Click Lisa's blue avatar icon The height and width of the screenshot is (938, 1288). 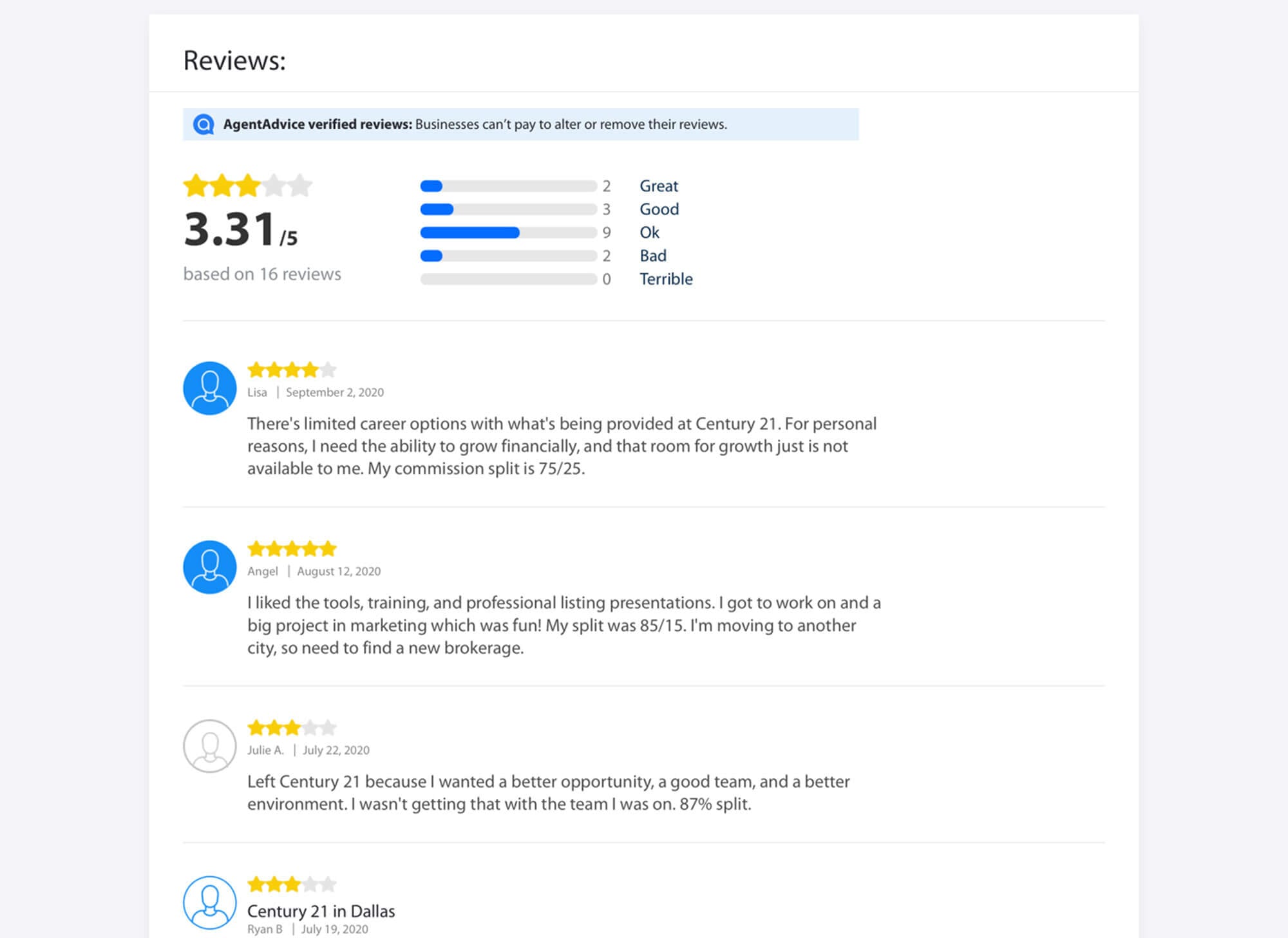[210, 388]
